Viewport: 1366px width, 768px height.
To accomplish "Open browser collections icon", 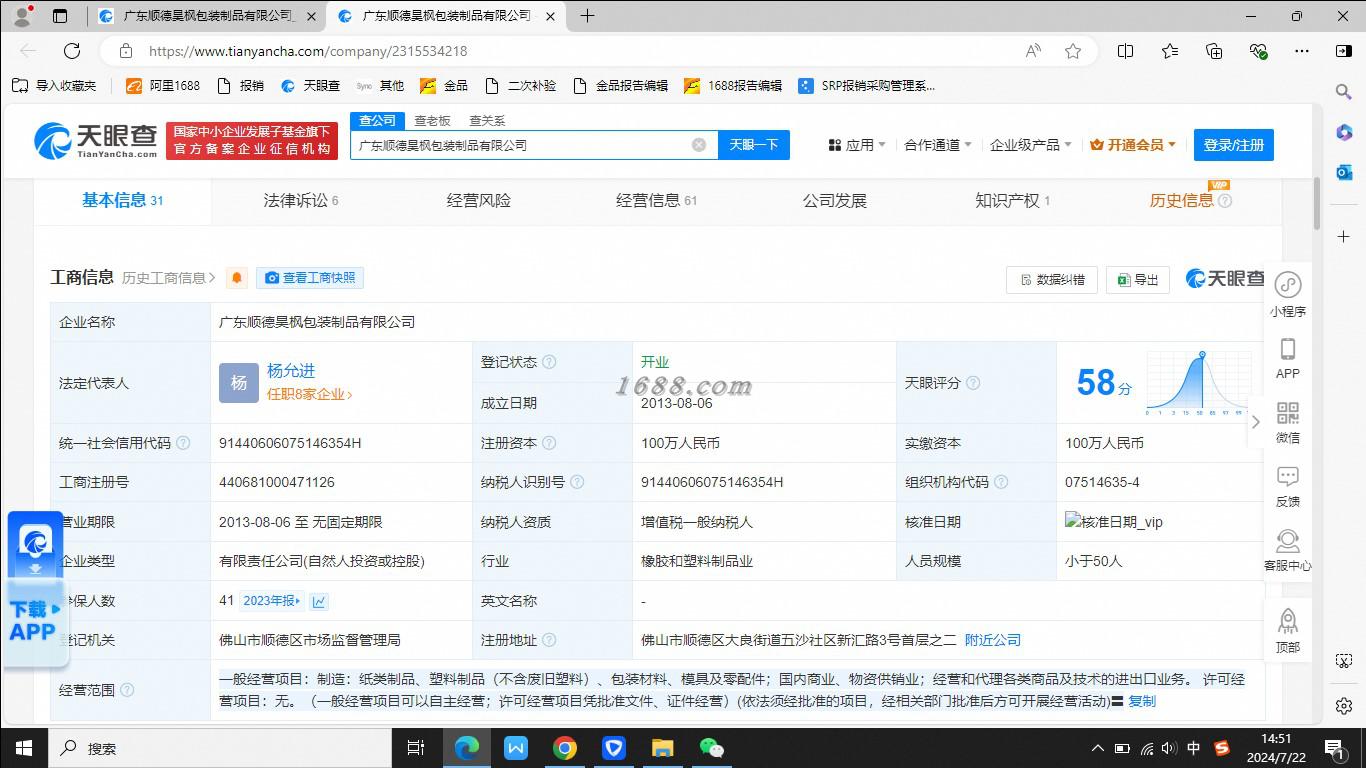I will tap(1214, 51).
